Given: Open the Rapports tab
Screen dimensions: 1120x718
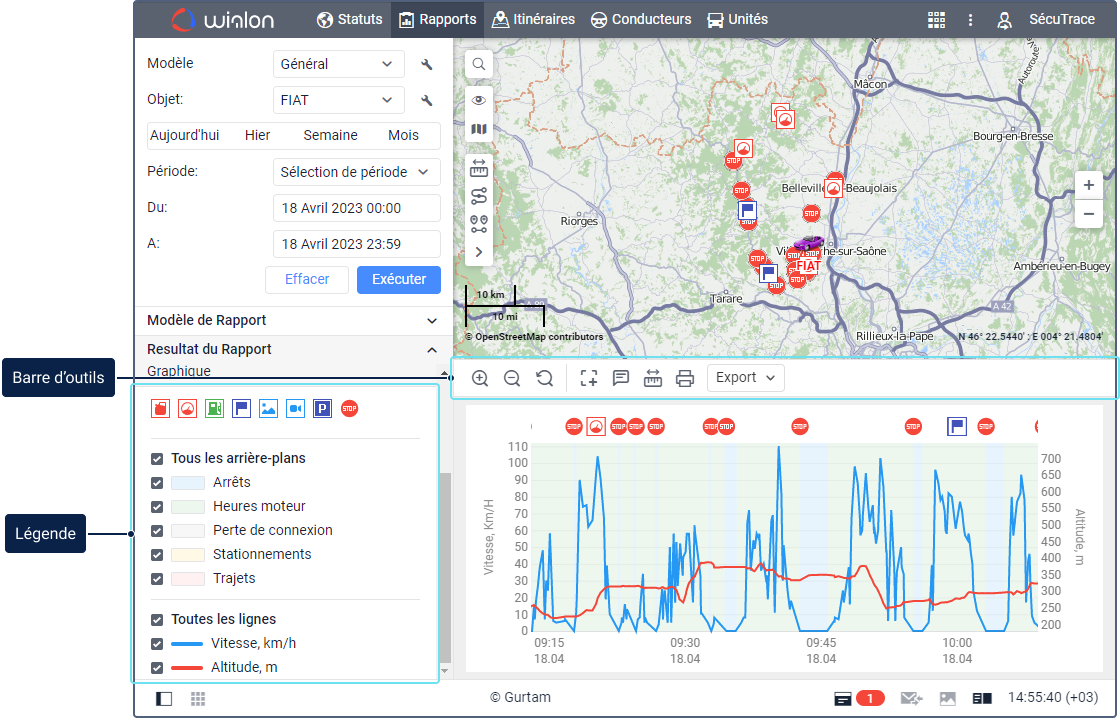Looking at the screenshot, I should 437,19.
